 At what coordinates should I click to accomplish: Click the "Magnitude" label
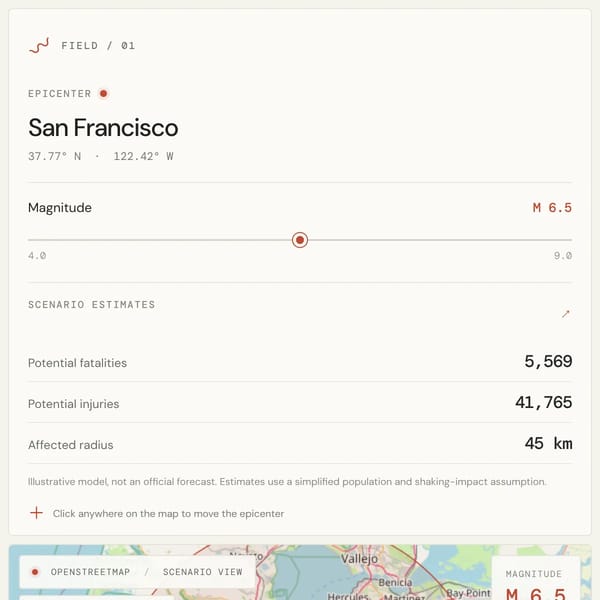click(60, 208)
